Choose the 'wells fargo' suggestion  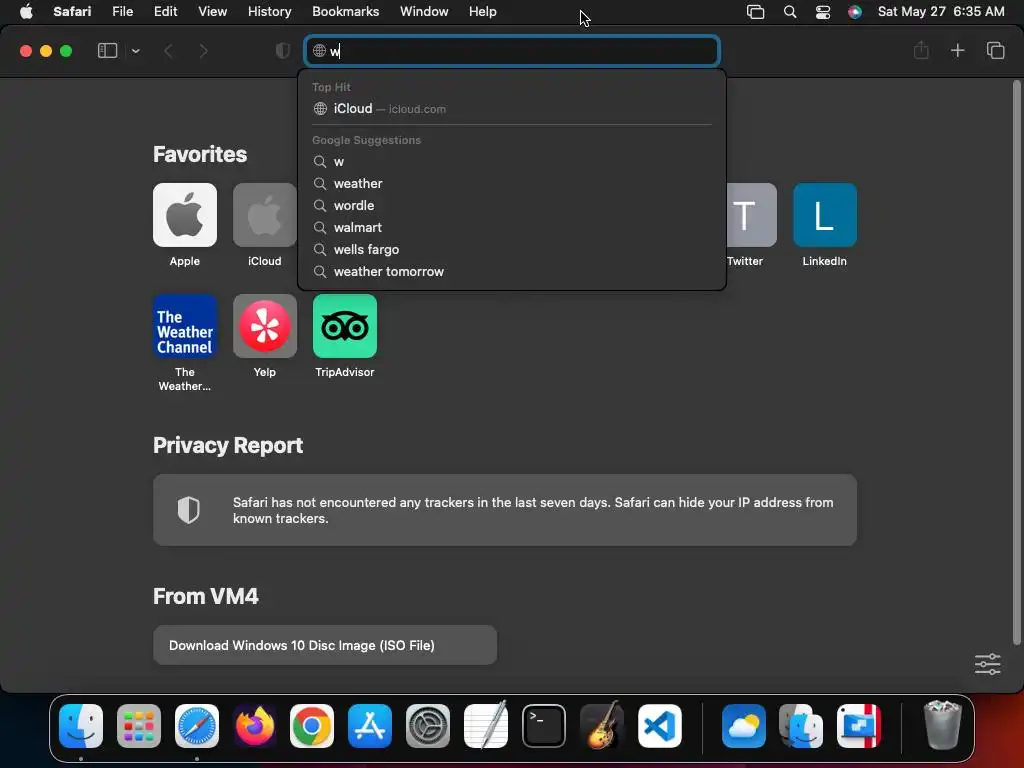coord(512,249)
